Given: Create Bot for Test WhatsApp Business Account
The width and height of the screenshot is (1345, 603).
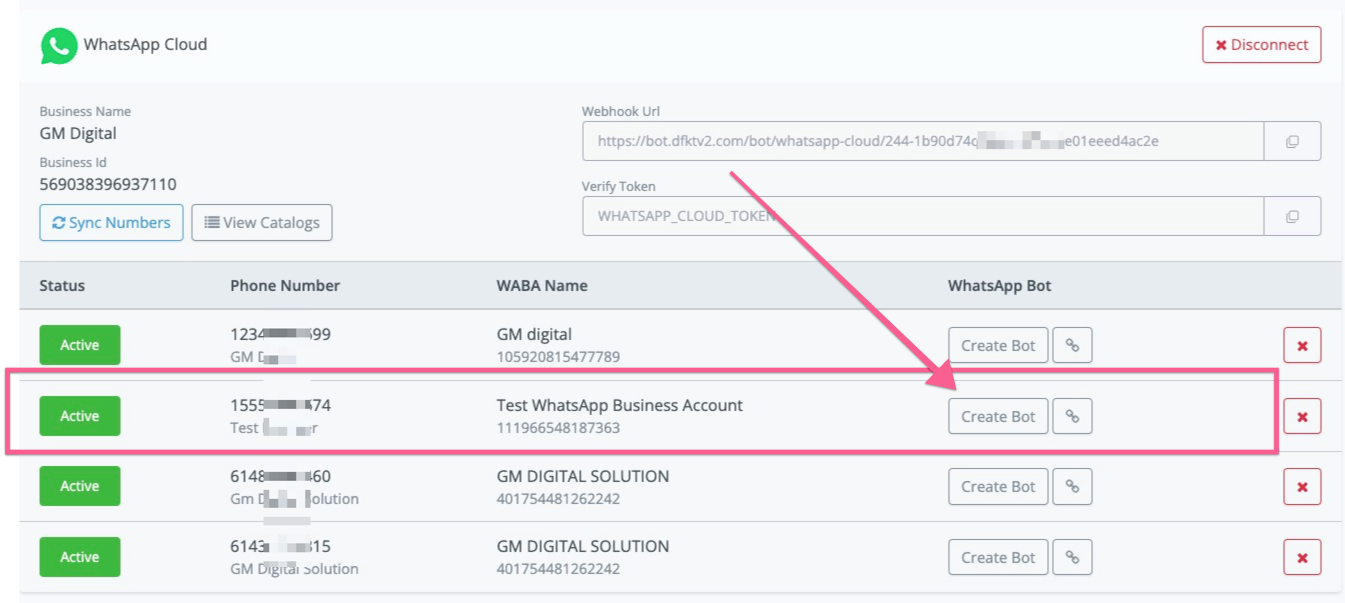Looking at the screenshot, I should coord(998,416).
